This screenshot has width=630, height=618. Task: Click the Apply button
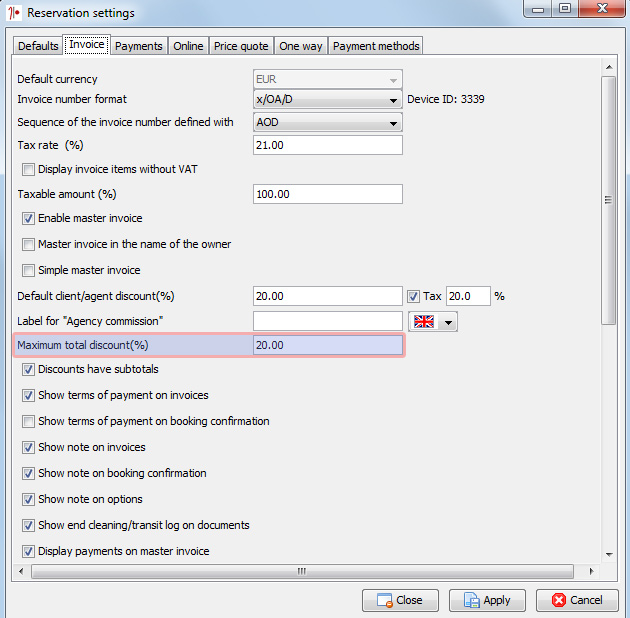487,600
